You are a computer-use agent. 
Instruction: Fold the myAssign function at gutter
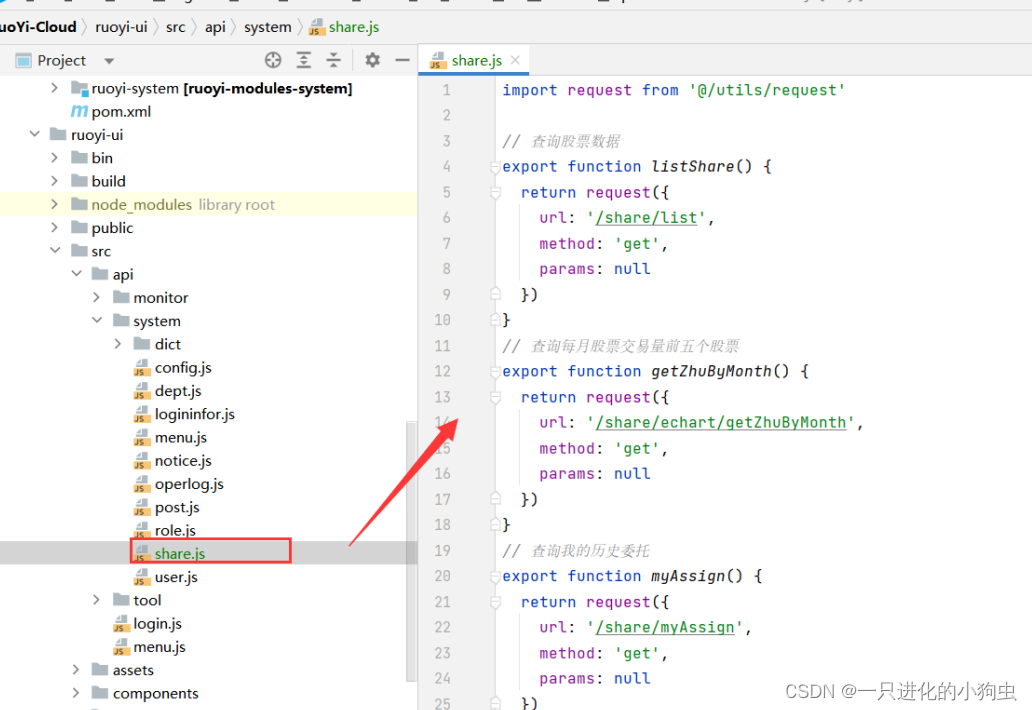click(494, 577)
